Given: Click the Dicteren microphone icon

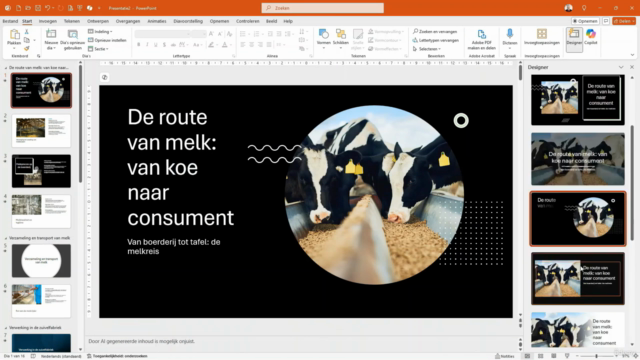Looking at the screenshot, I should point(510,34).
